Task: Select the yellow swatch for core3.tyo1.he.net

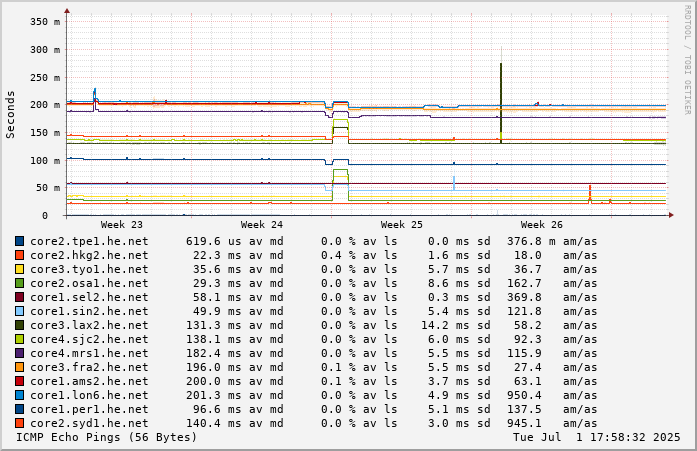Action: pos(20,269)
